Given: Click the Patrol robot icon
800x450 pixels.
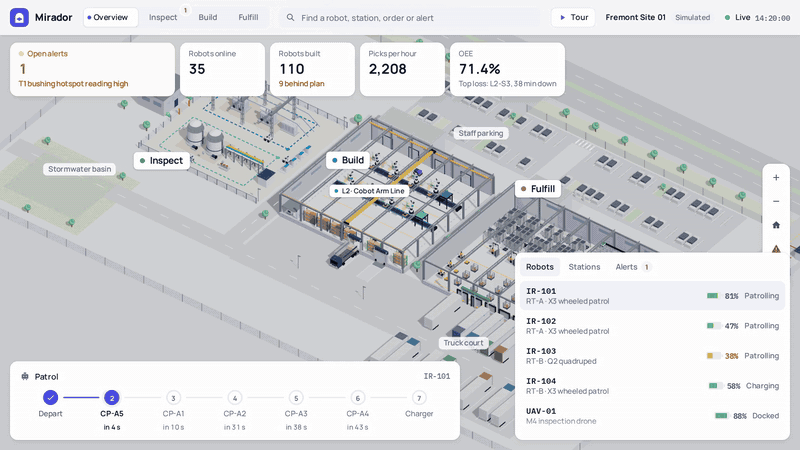Looking at the screenshot, I should 25,377.
